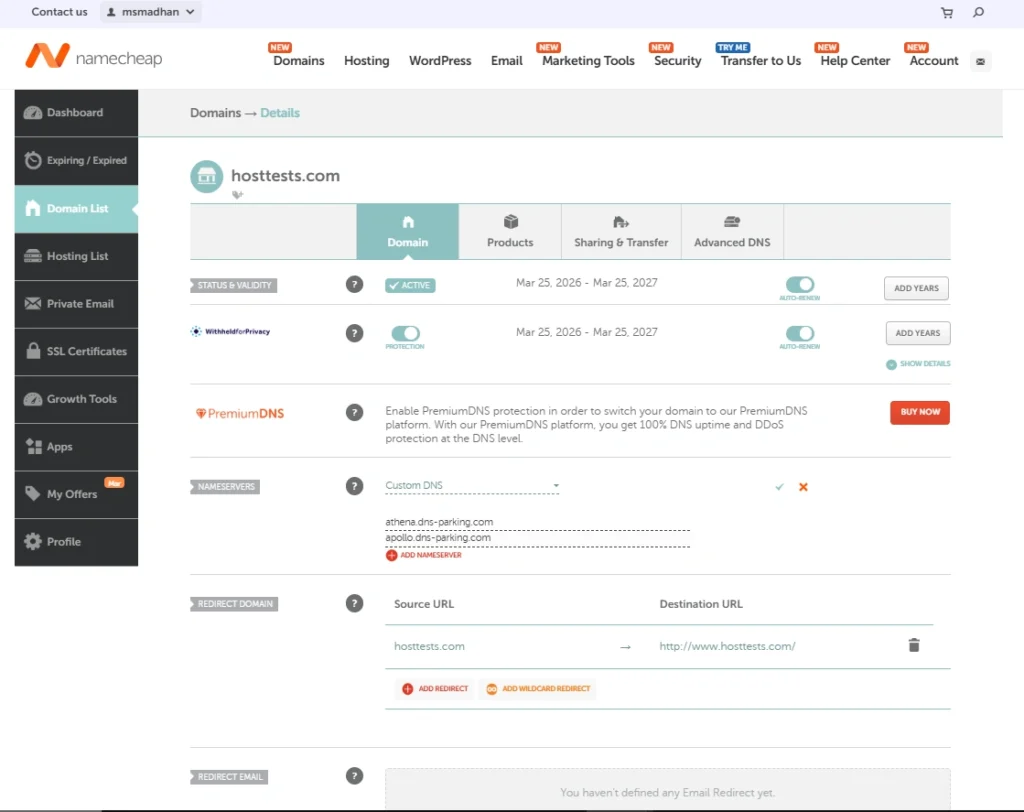Click the Nameservers help question mark icon
Screen dimensions: 1024x812
(354, 486)
